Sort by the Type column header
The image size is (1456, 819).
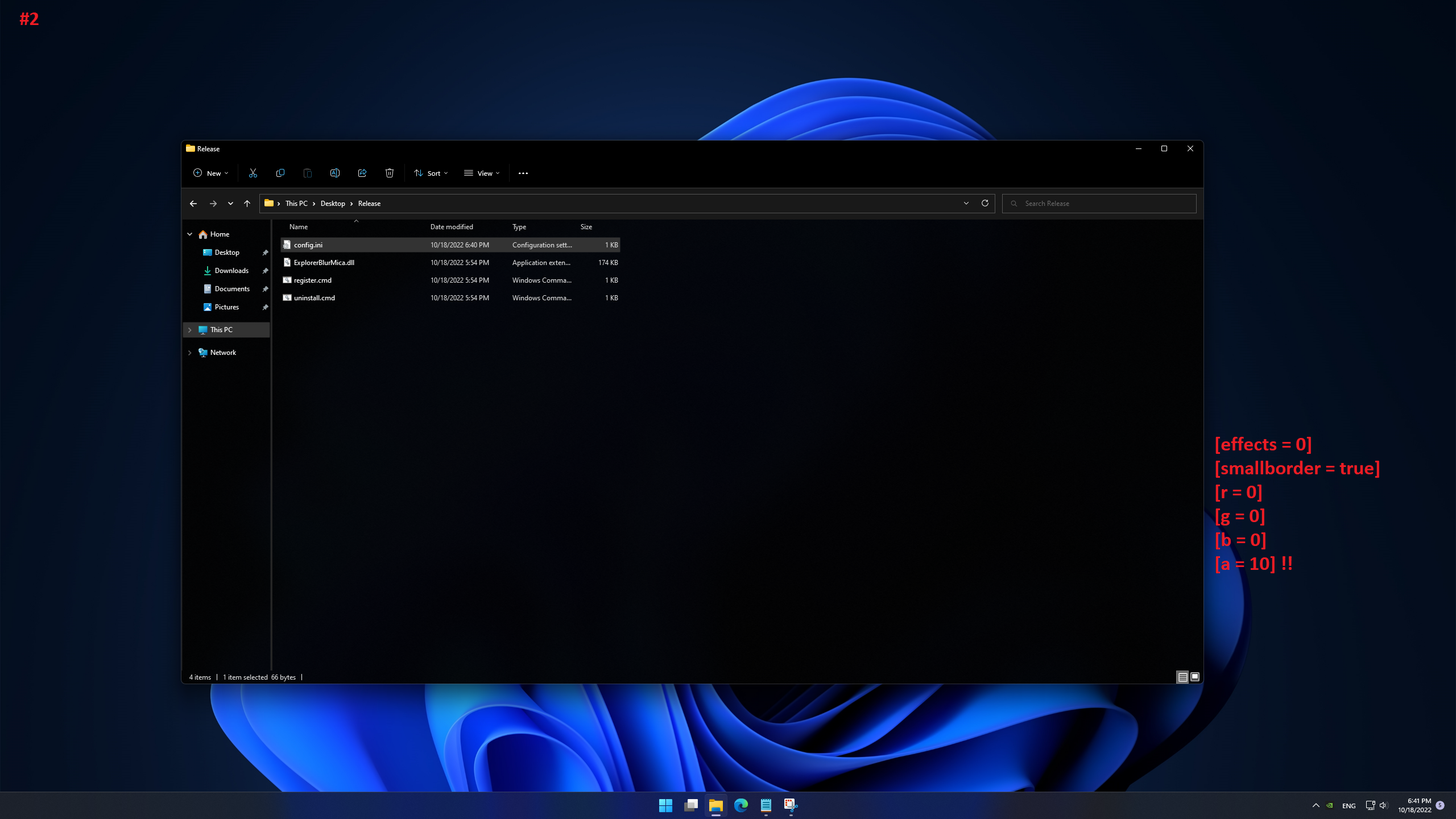click(519, 227)
